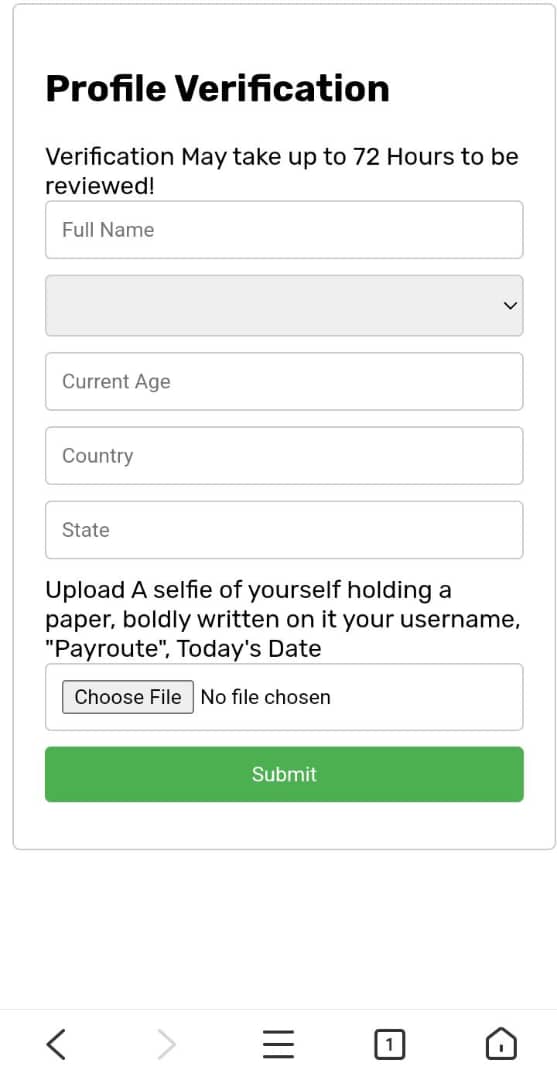Select the Current Age input

coord(284,382)
